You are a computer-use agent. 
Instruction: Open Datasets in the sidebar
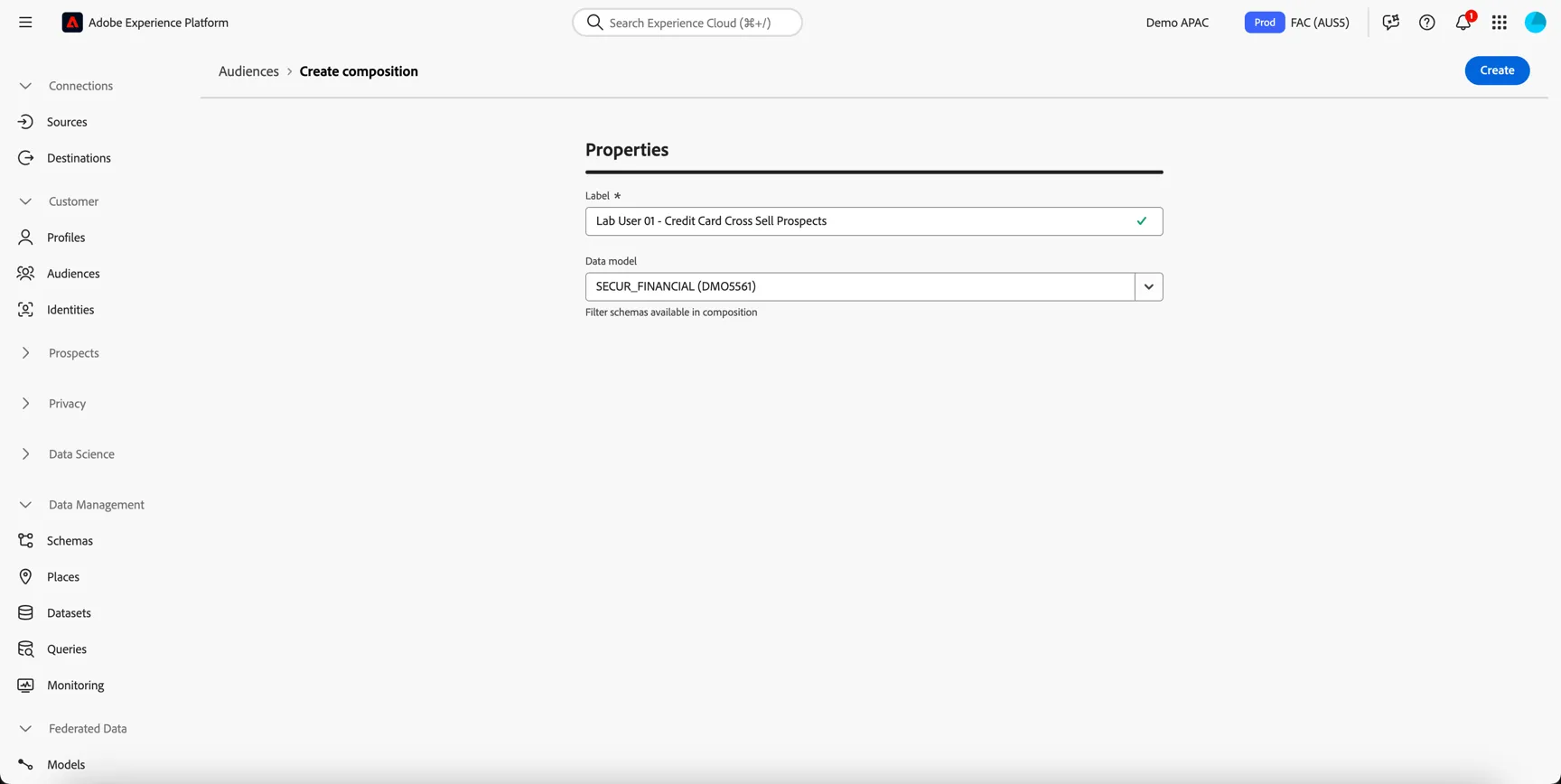pos(69,613)
